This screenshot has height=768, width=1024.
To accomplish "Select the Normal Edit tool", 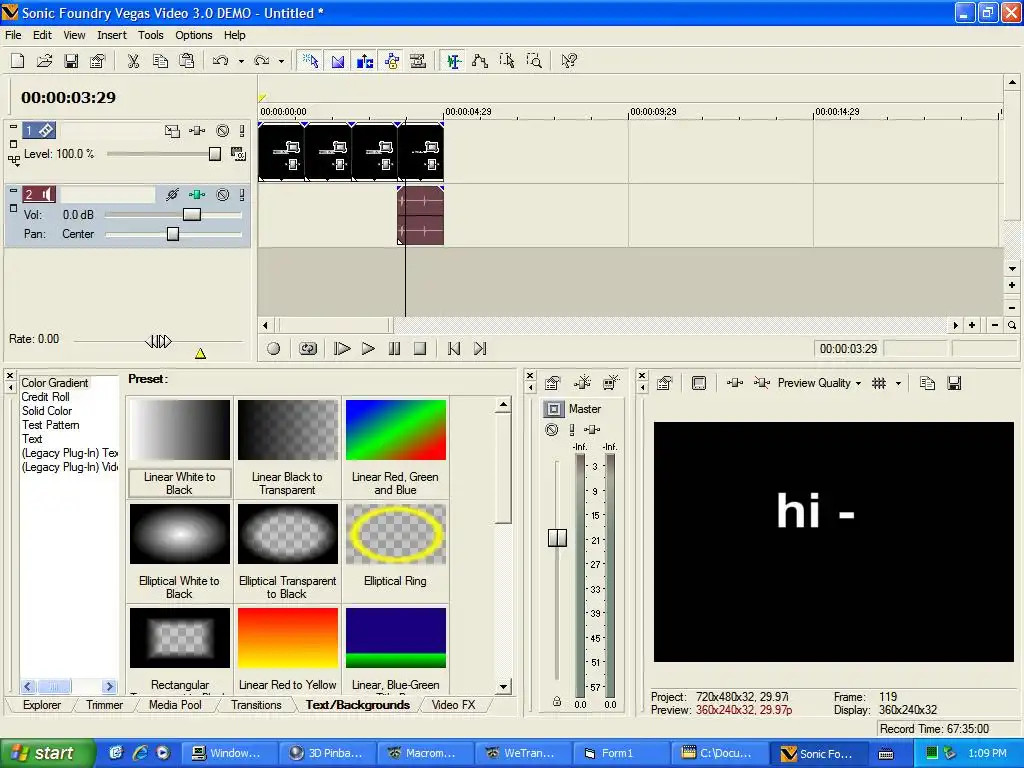I will point(453,61).
